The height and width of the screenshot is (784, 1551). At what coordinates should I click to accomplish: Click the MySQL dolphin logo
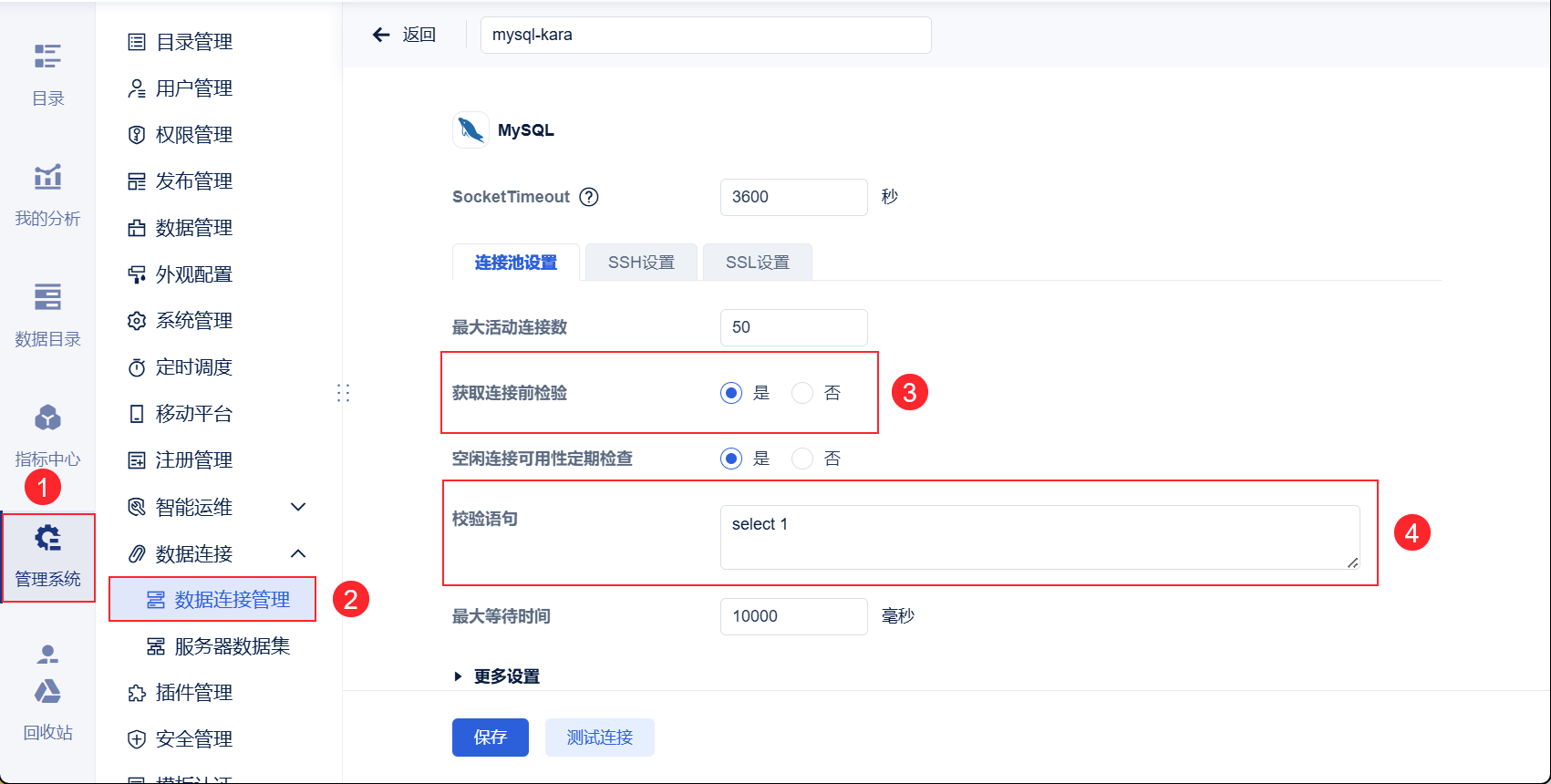click(x=470, y=130)
